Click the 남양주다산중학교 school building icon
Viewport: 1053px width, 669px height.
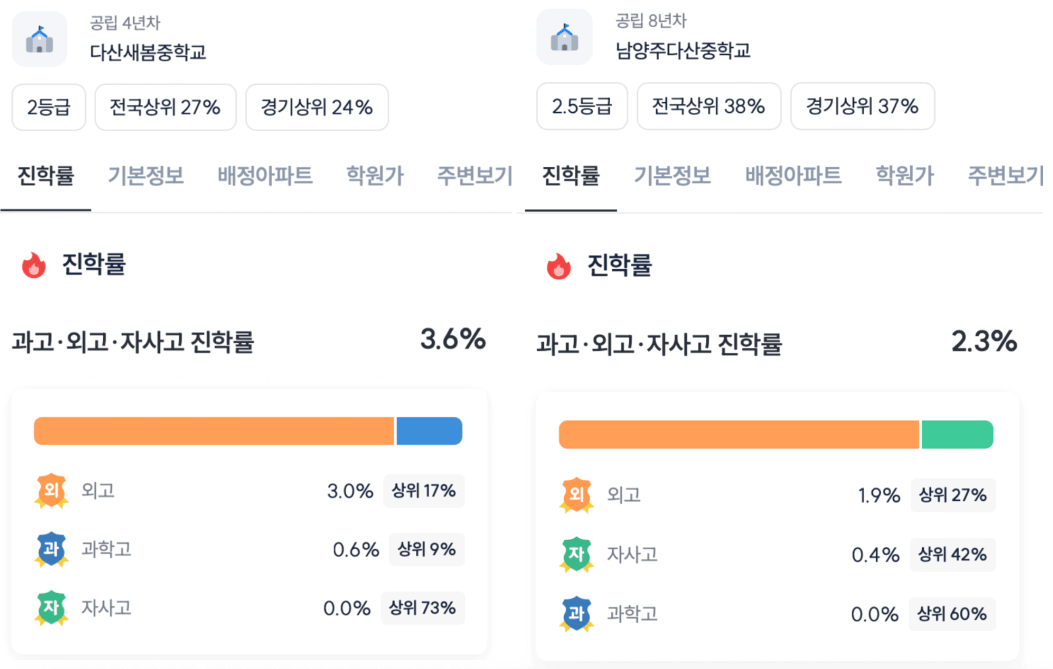point(565,37)
